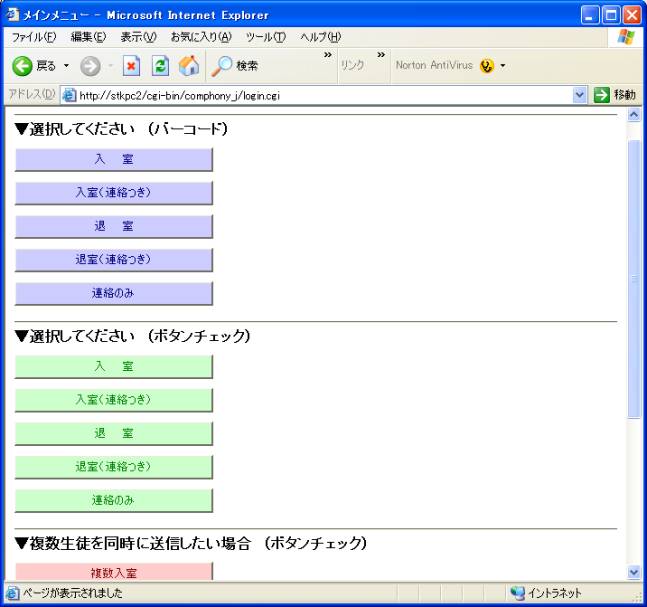Click the IE icon in title bar

(x=13, y=15)
